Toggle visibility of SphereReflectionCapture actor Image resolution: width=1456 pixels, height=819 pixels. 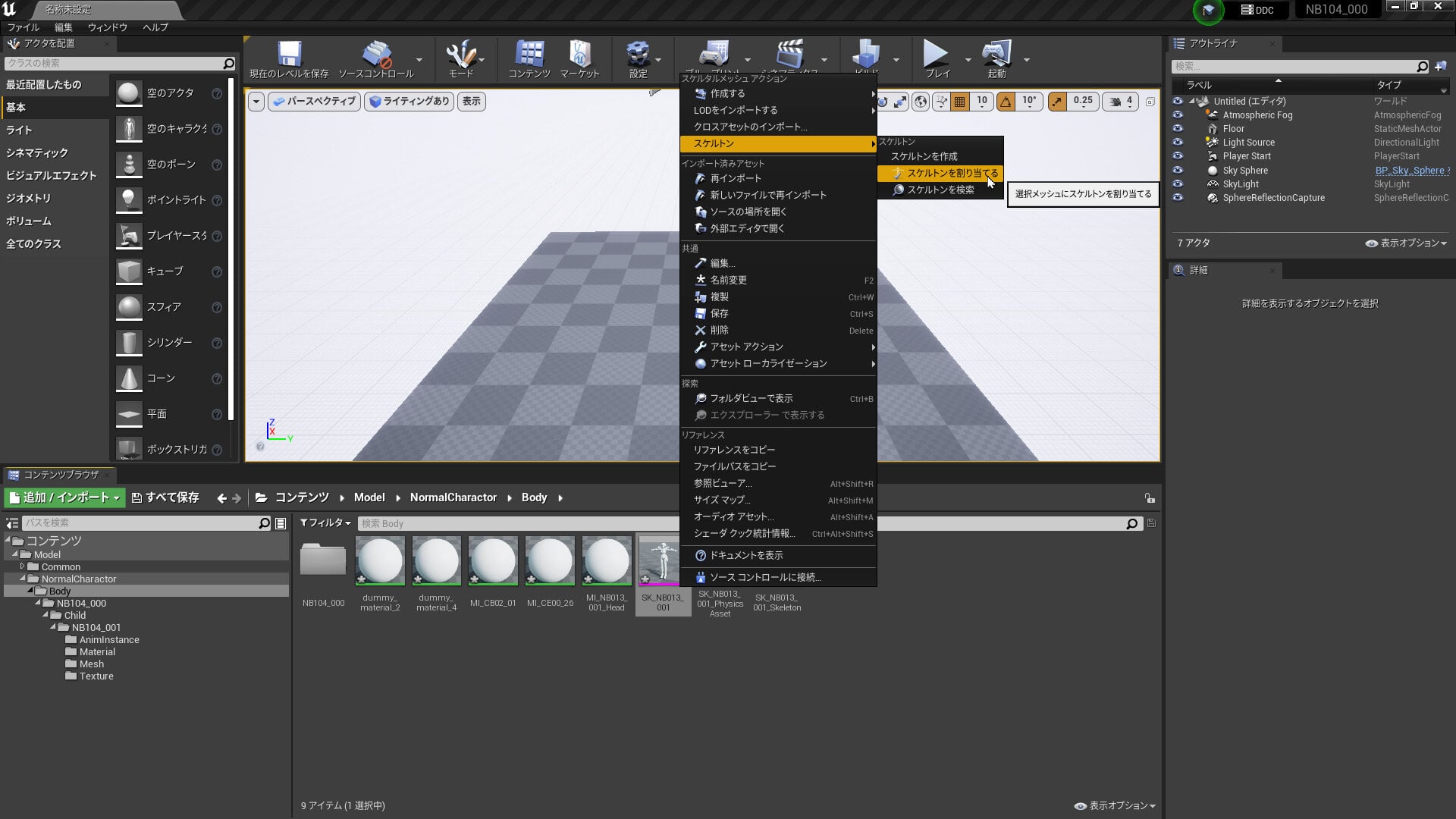1178,198
